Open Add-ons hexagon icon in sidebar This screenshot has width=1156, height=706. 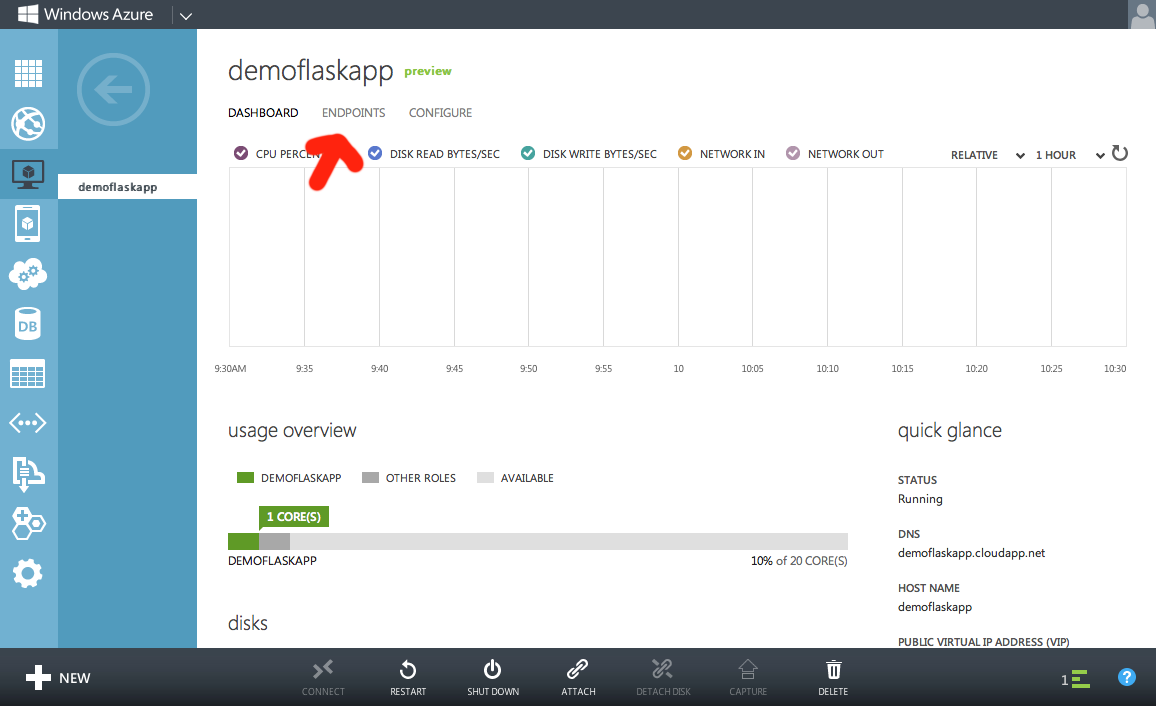pyautogui.click(x=28, y=524)
